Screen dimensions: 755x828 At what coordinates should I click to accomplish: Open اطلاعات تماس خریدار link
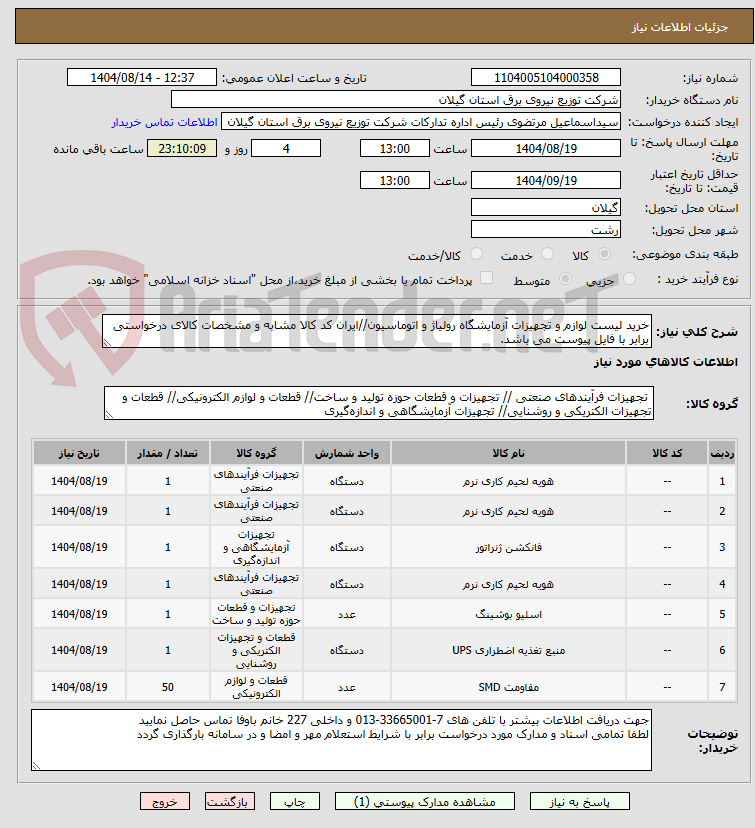pos(164,122)
